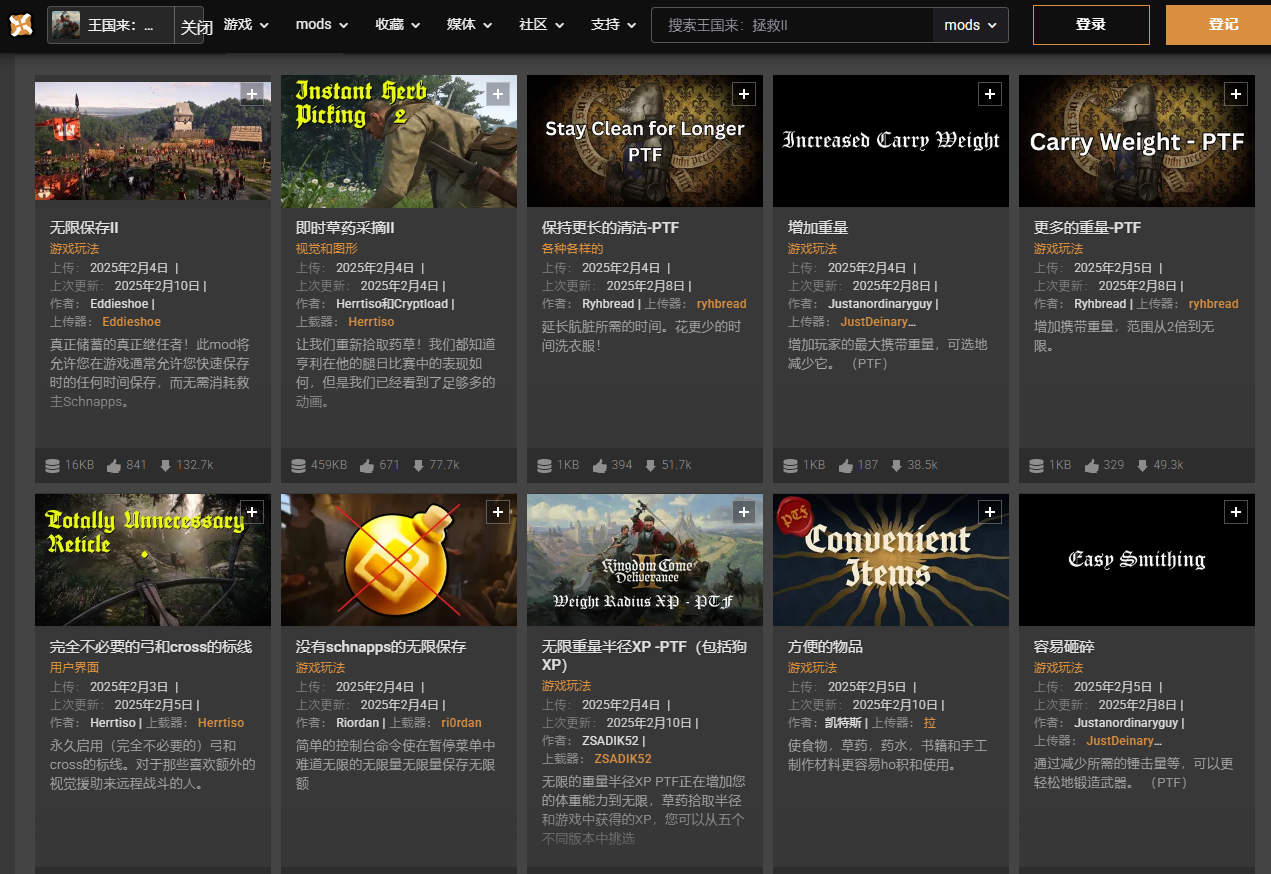1271x874 pixels.
Task: Open uploader ZSADIK52 profile link
Action: (623, 759)
